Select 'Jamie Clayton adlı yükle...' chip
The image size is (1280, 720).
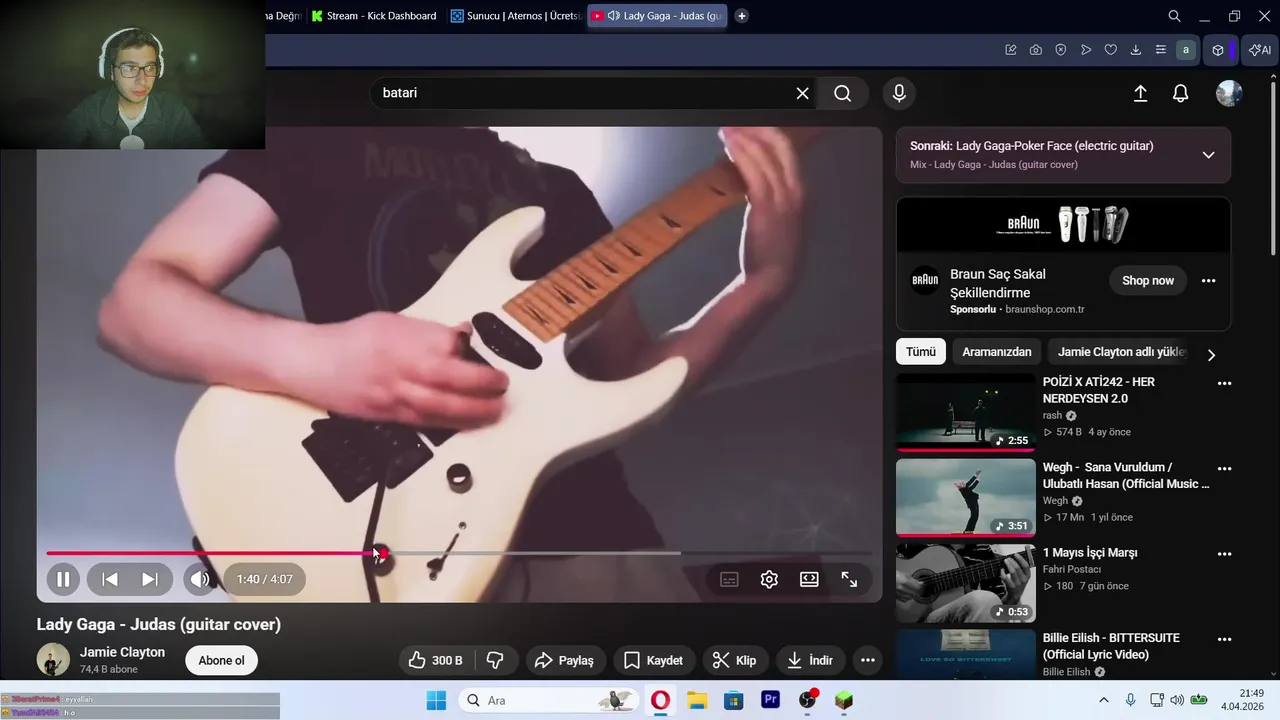[1121, 352]
